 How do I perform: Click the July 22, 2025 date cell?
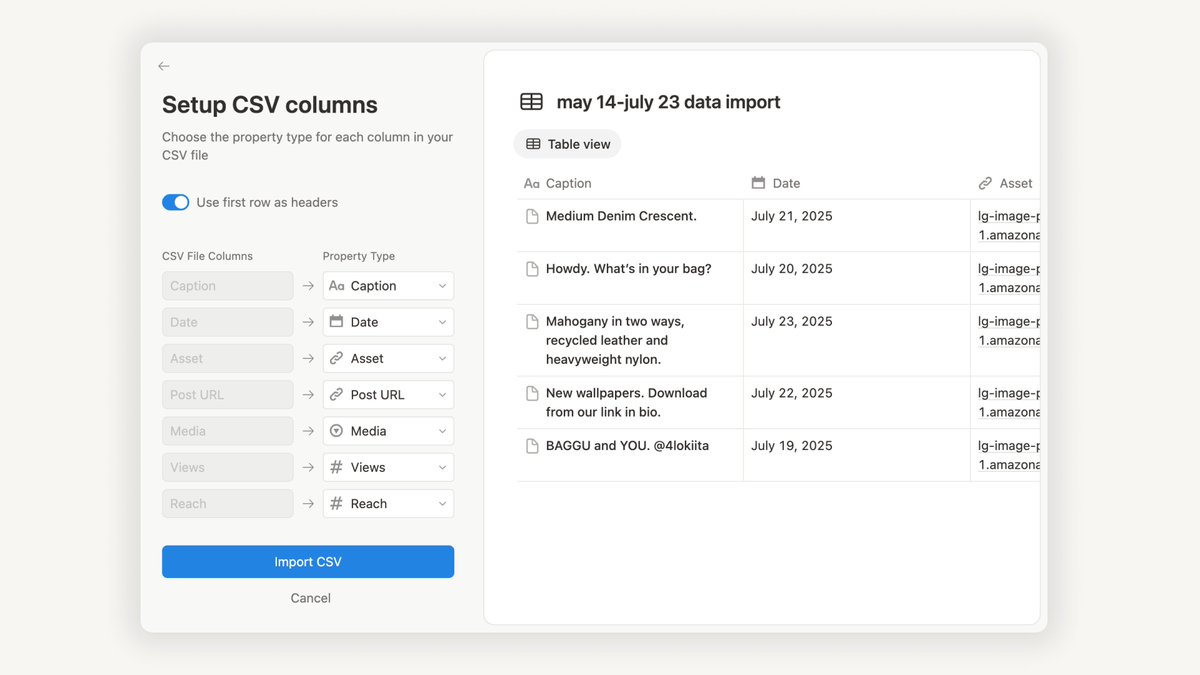coord(857,402)
